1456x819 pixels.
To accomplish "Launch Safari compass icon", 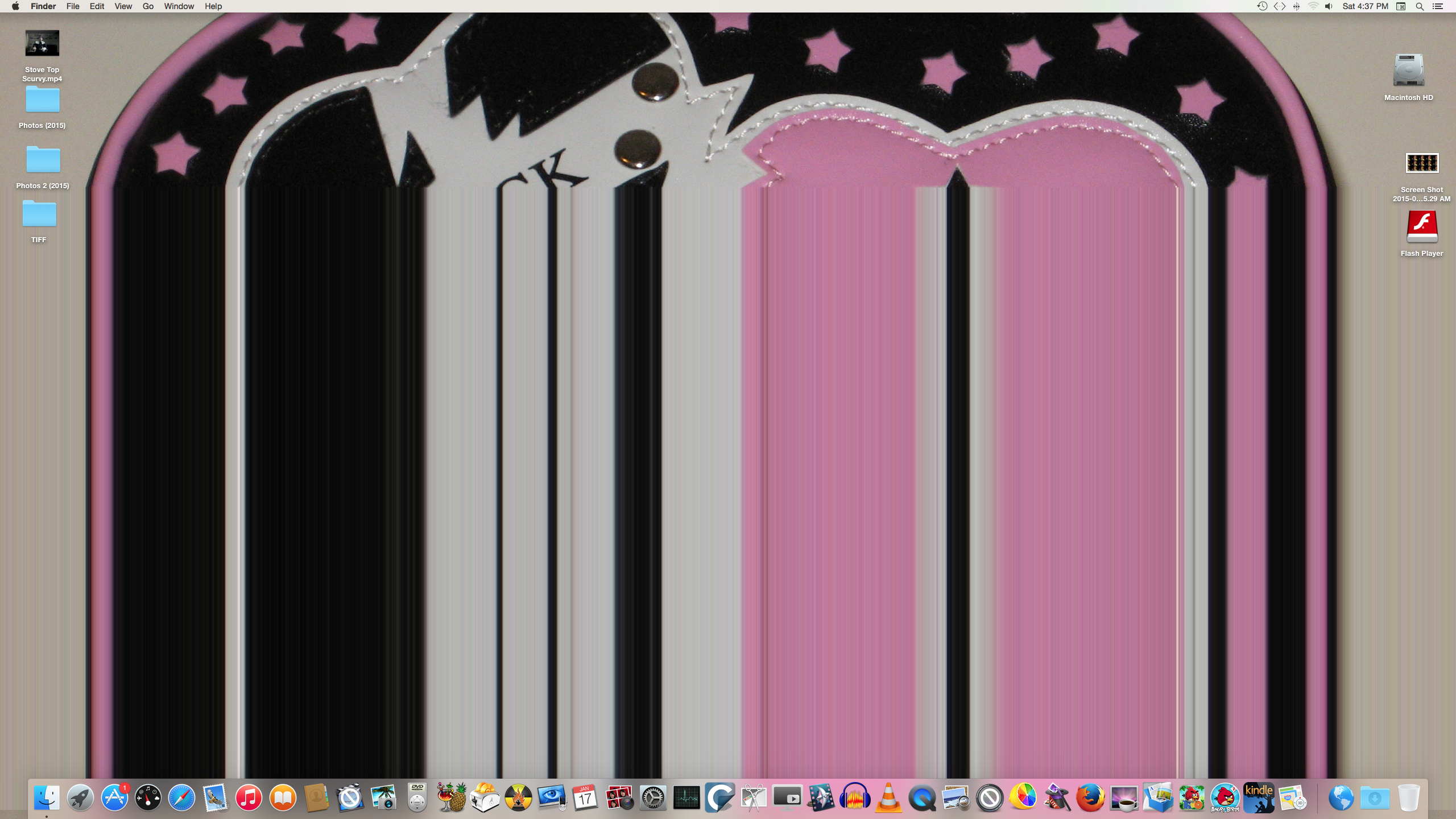I will pyautogui.click(x=181, y=797).
